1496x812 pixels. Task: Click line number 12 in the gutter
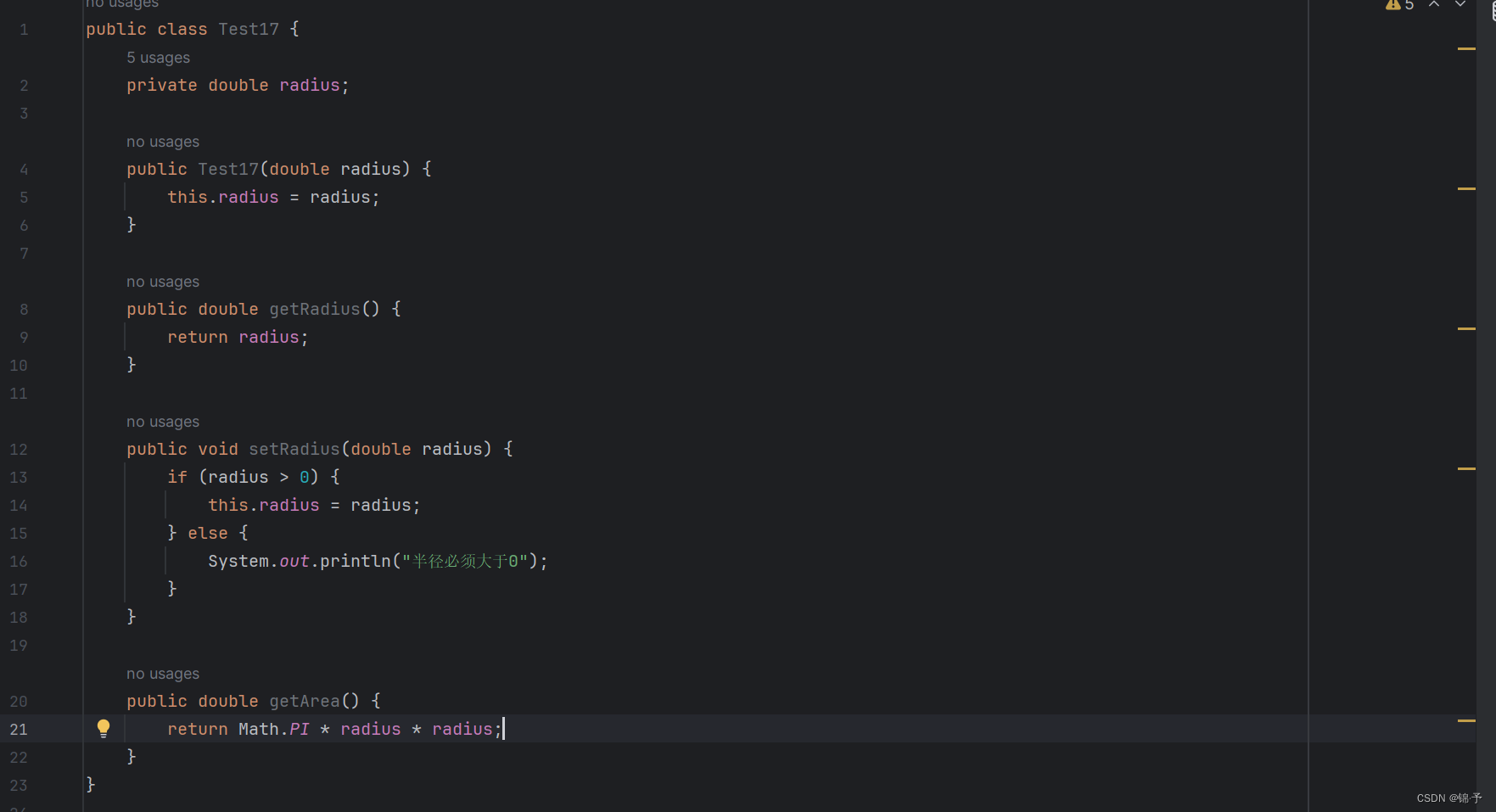click(x=19, y=450)
